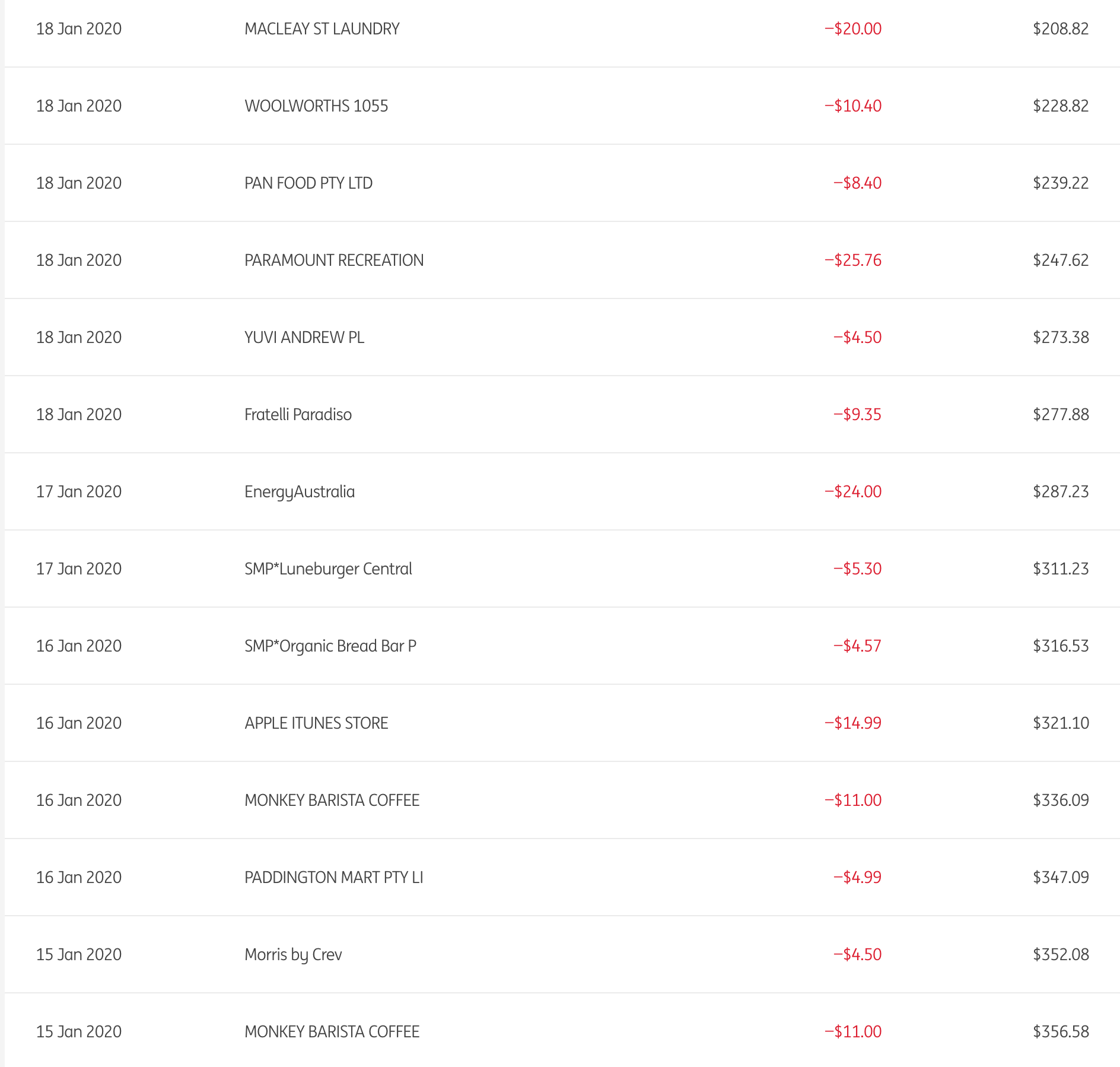Select the APPLE ITUNES STORE transaction

click(316, 723)
